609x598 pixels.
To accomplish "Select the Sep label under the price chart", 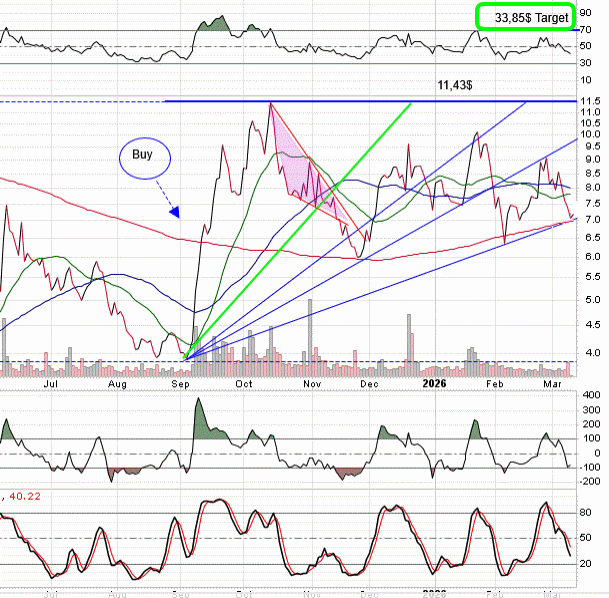I will [x=181, y=383].
